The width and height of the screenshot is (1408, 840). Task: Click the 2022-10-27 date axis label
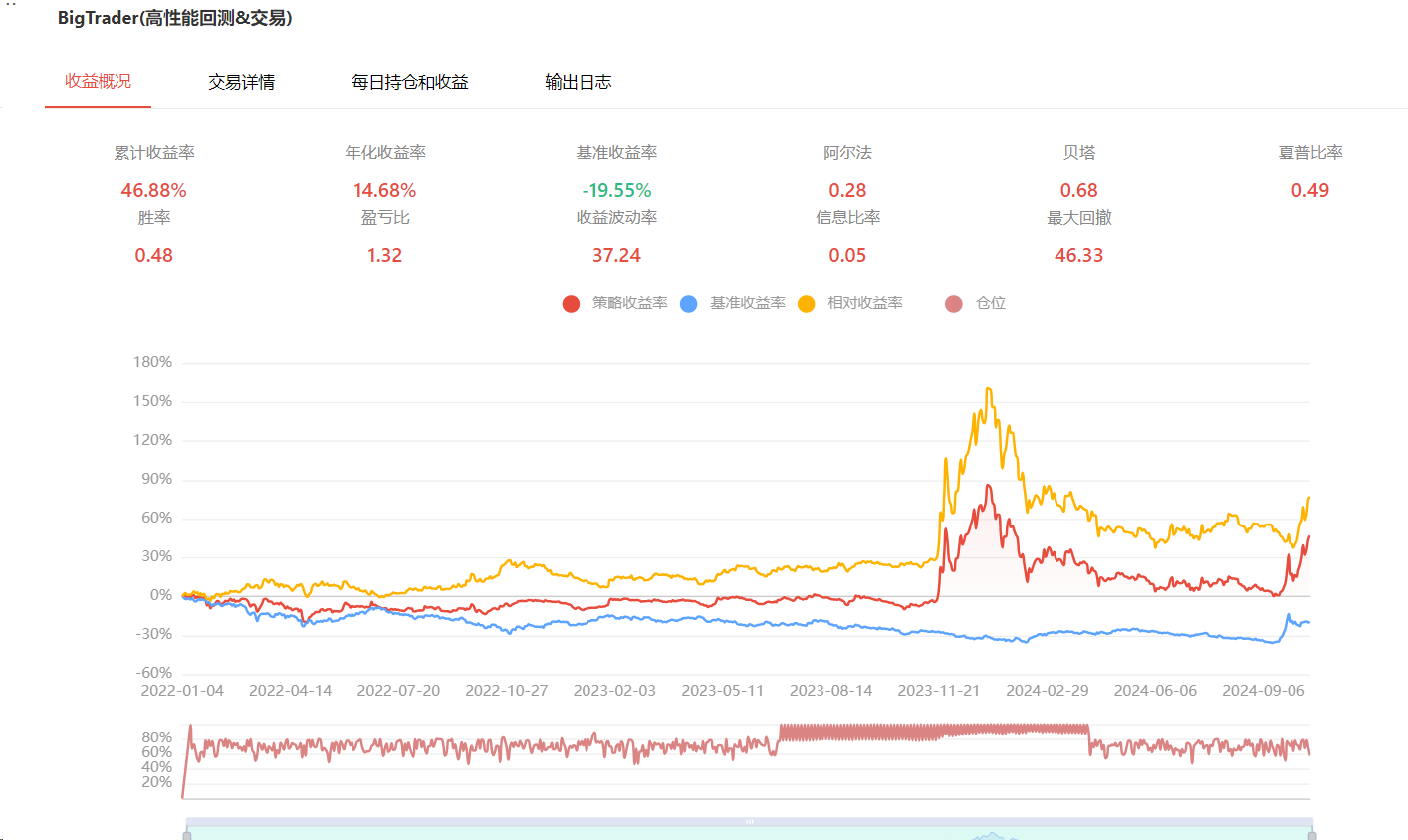point(507,691)
